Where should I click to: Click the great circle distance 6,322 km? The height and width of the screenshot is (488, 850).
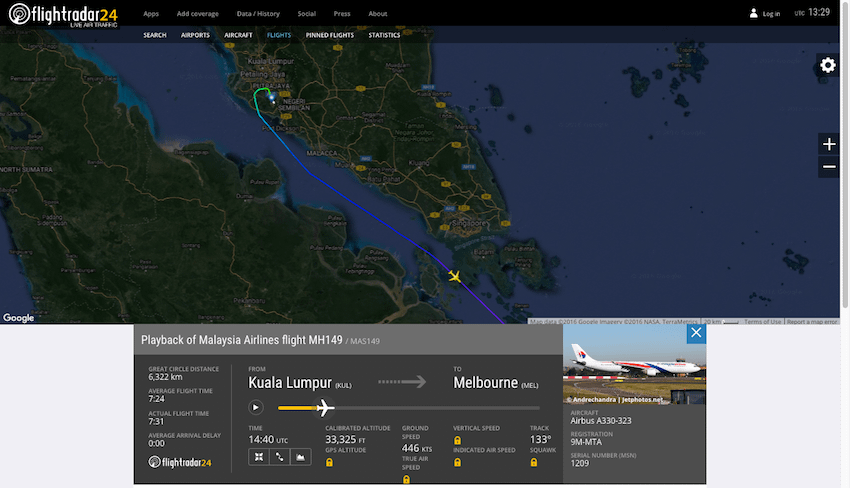[x=165, y=377]
